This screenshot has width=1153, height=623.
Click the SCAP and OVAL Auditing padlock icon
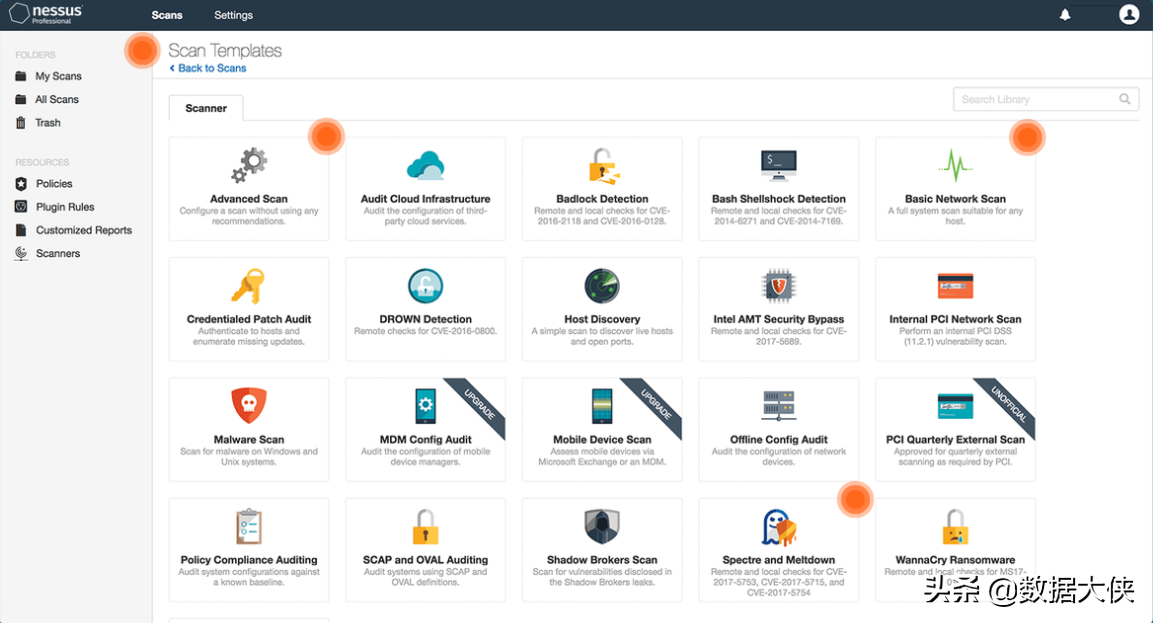coord(426,527)
